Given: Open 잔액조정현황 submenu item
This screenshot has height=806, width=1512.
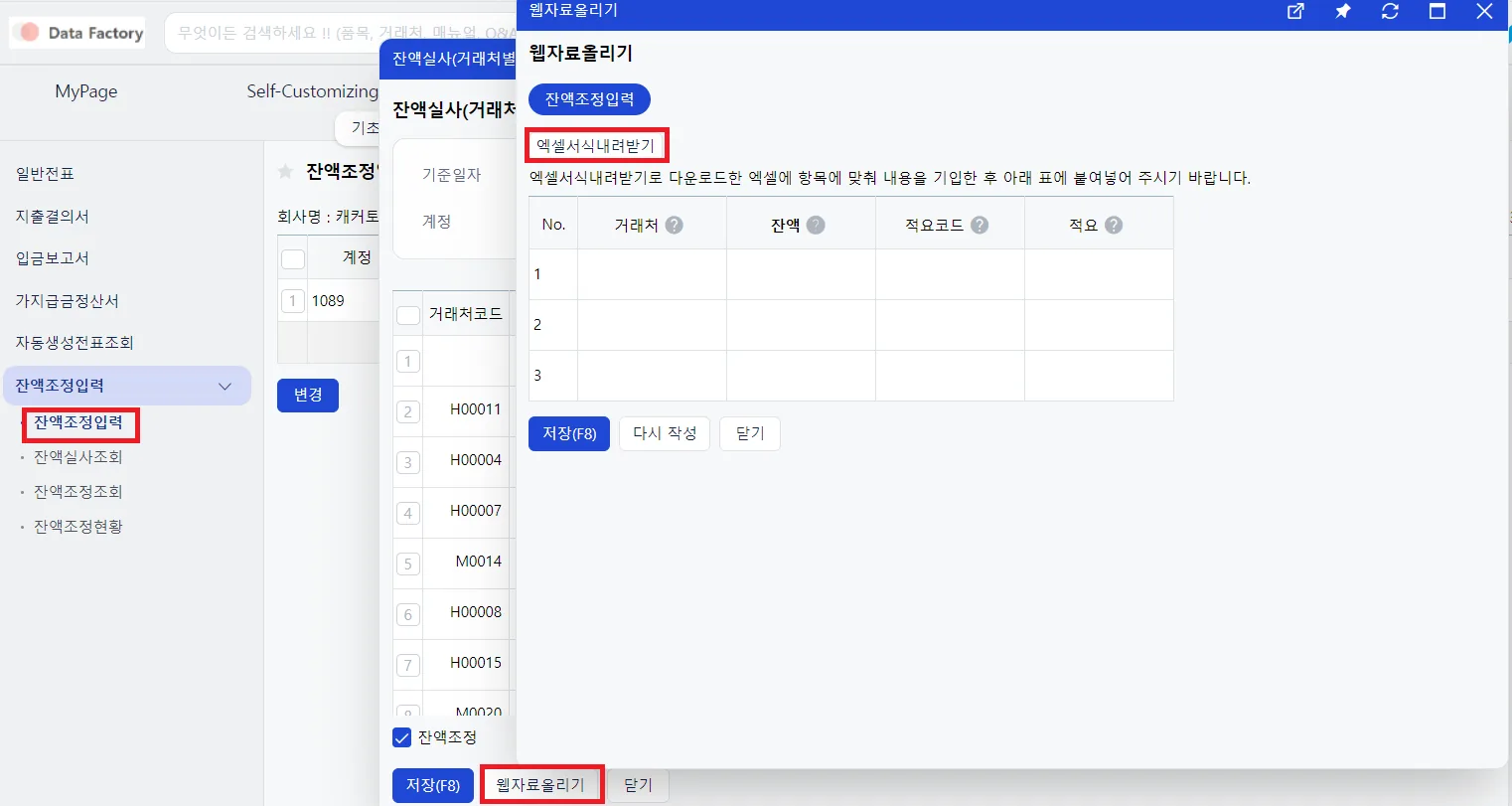Looking at the screenshot, I should click(78, 527).
